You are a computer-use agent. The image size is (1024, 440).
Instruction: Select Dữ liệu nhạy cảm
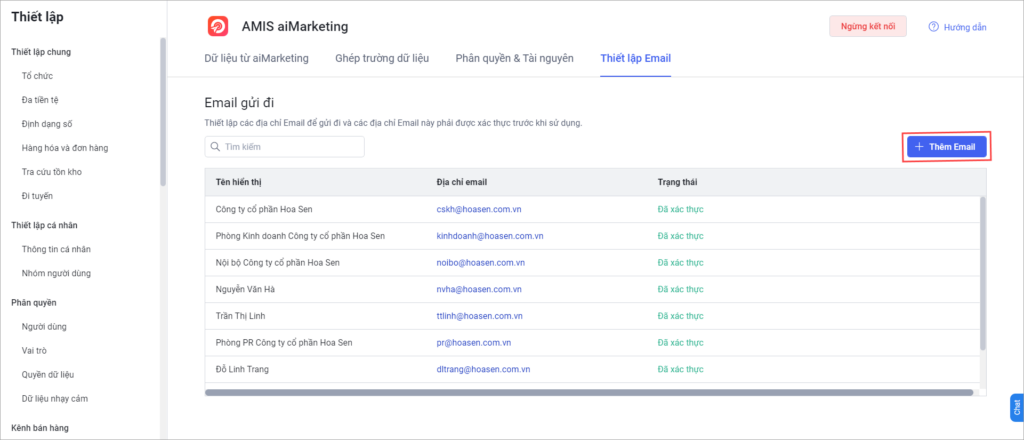[55, 398]
